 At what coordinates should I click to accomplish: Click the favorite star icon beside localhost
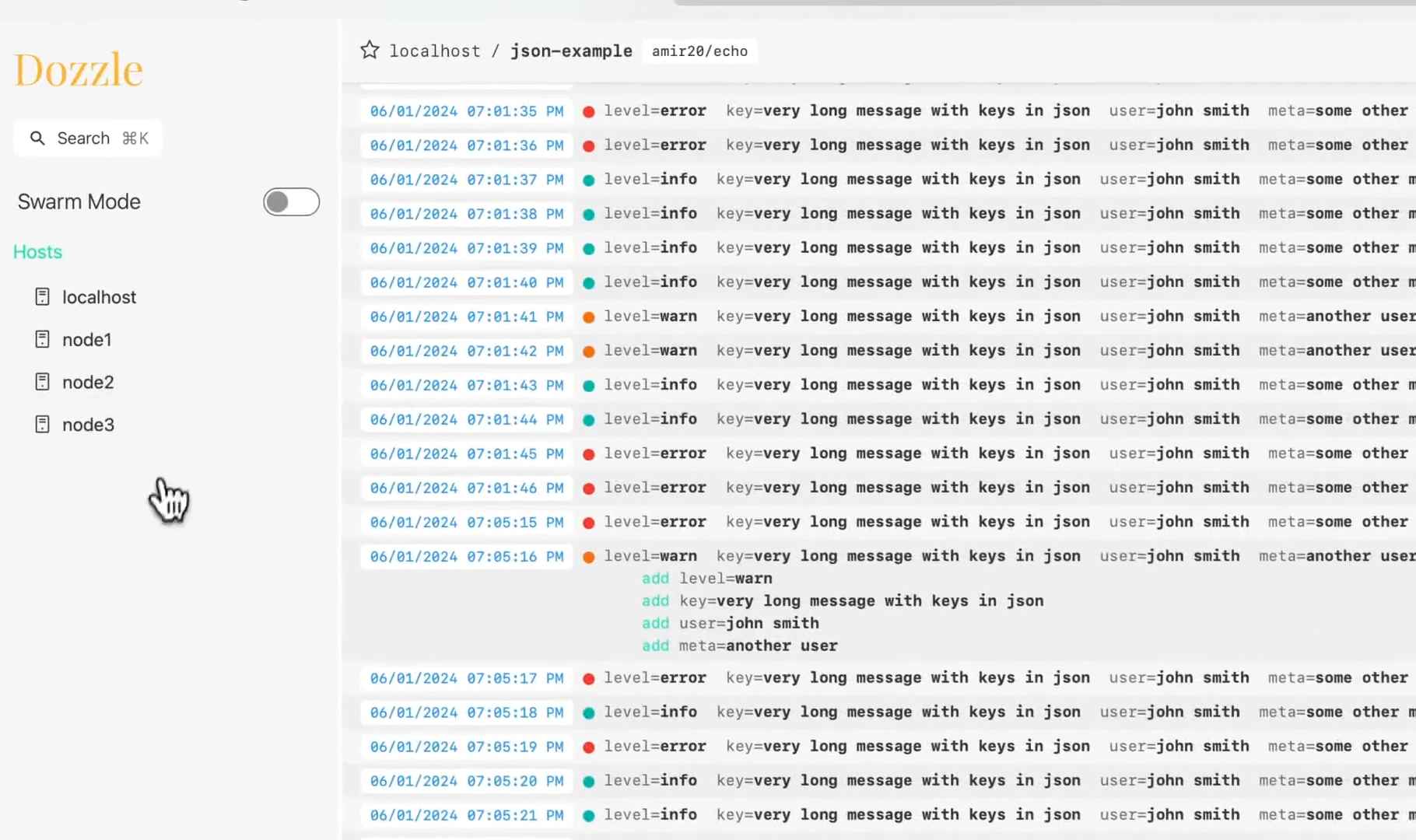tap(370, 51)
